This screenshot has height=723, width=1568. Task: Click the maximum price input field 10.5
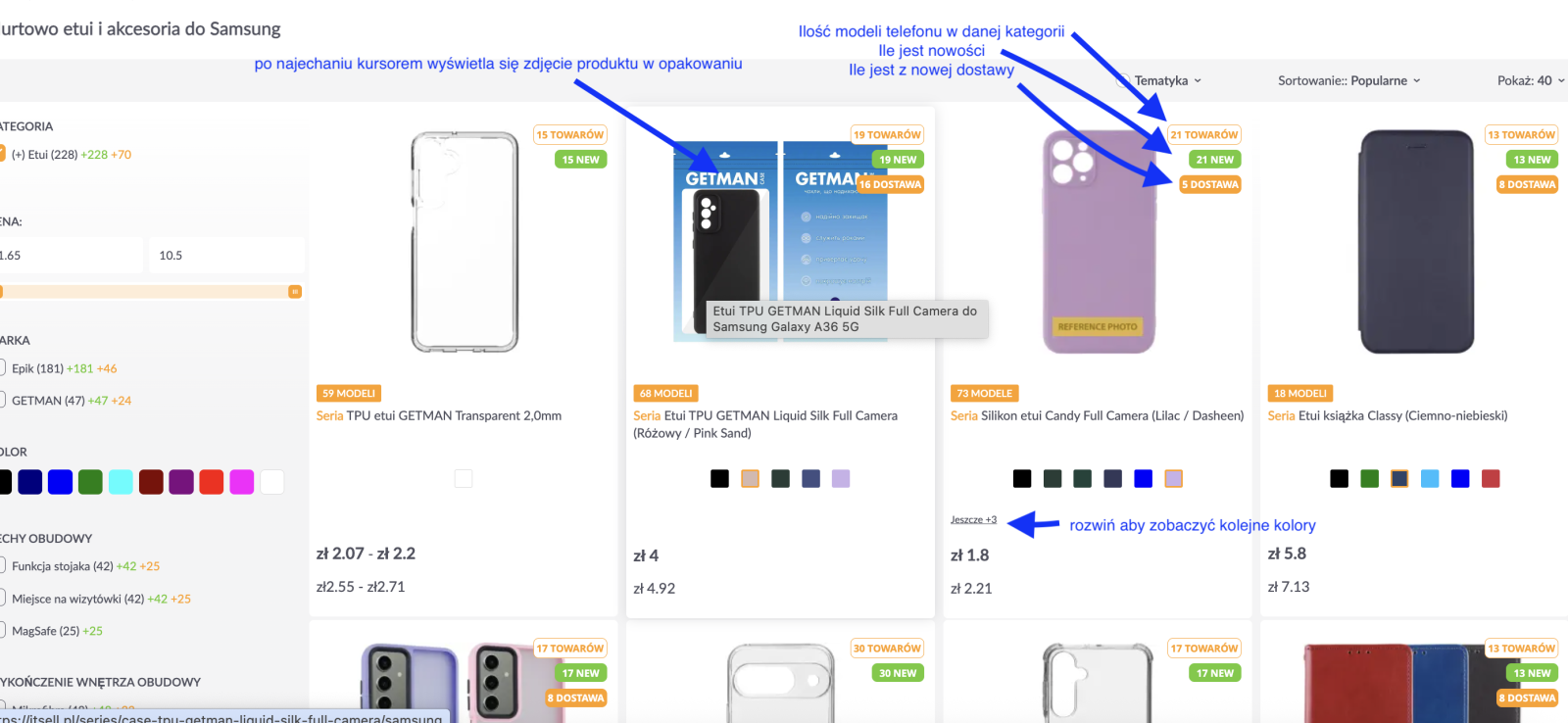tap(226, 255)
